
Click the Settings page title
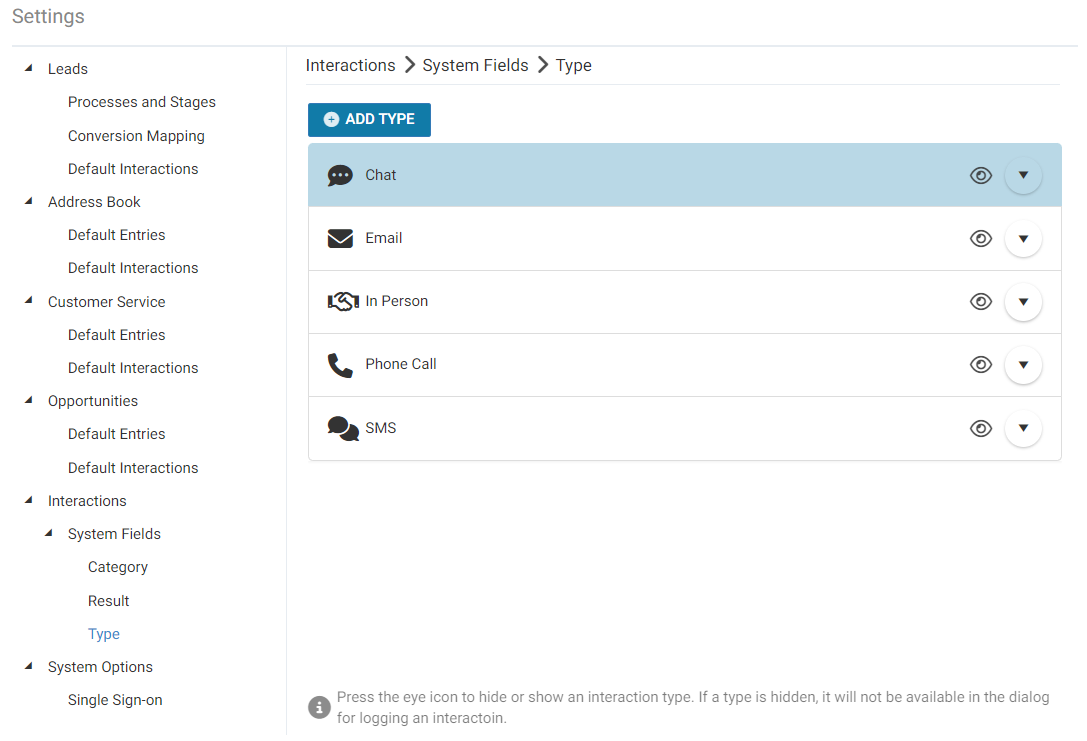click(49, 17)
